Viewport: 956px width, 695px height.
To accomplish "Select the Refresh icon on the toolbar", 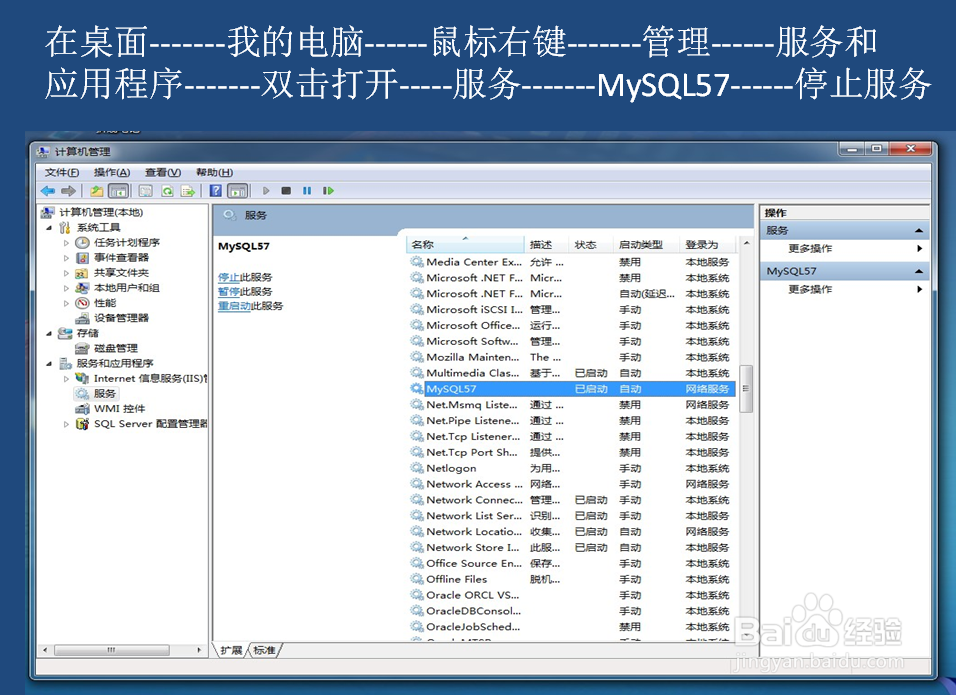I will coord(167,190).
